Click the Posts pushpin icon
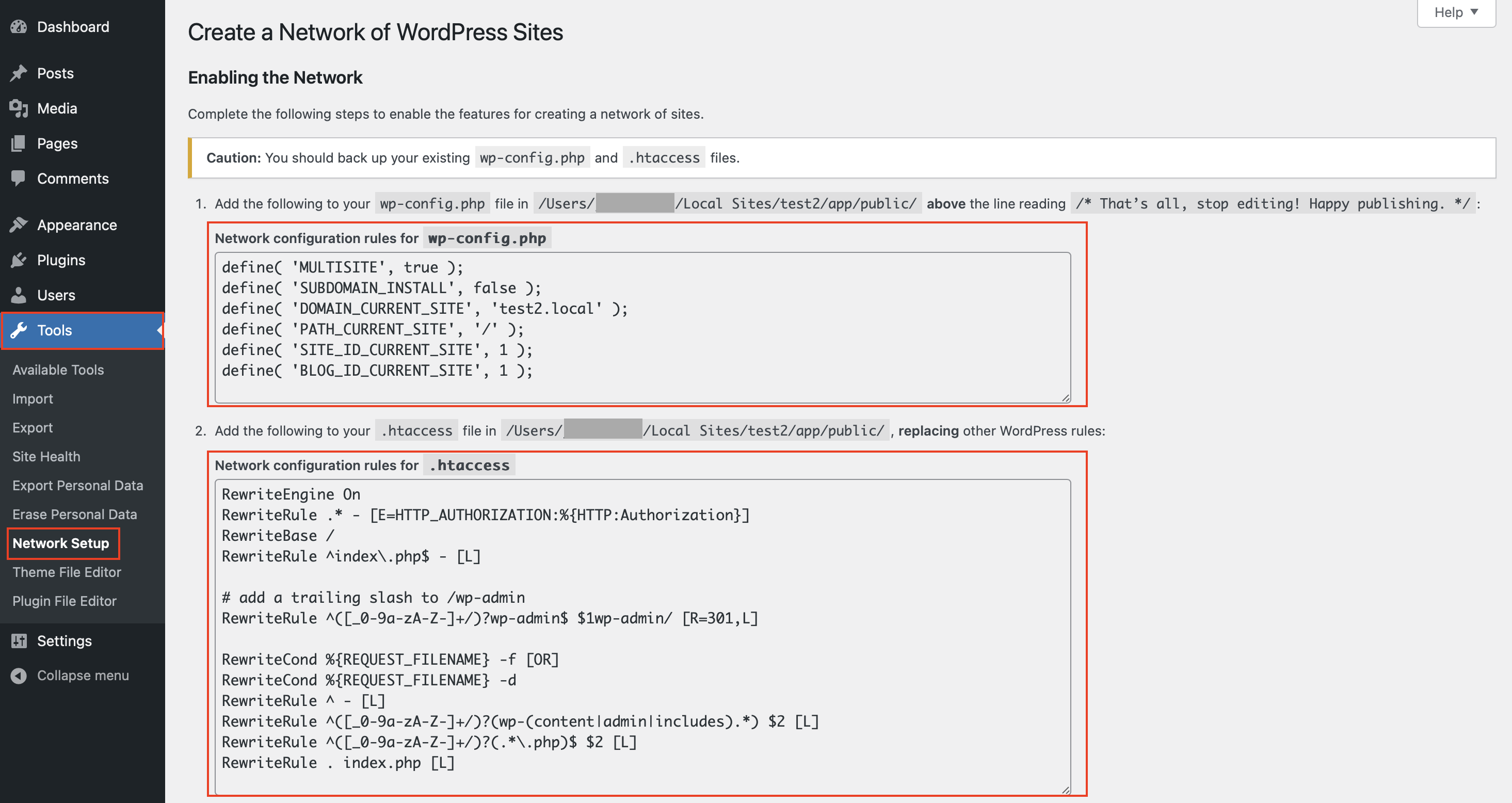 (x=19, y=73)
